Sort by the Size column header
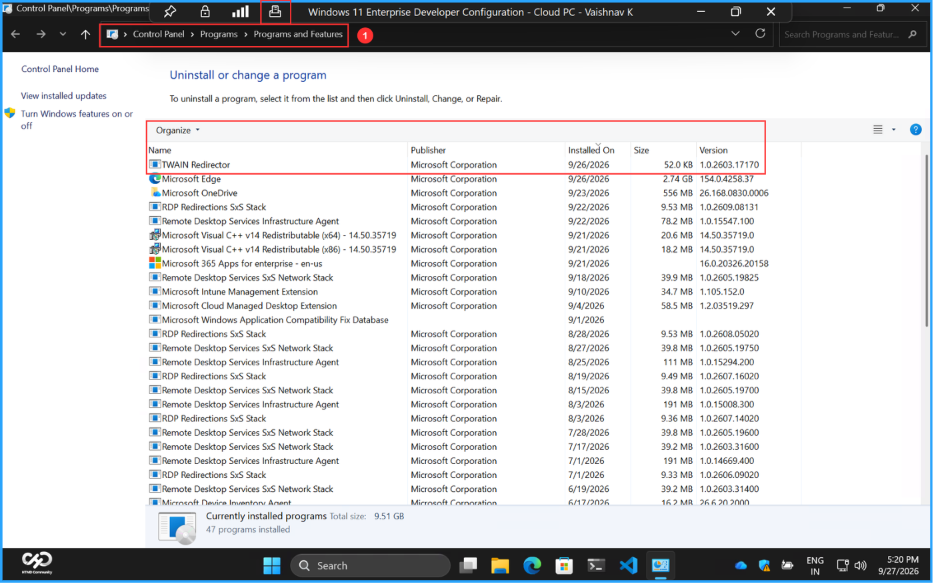Image resolution: width=933 pixels, height=583 pixels. click(x=663, y=151)
